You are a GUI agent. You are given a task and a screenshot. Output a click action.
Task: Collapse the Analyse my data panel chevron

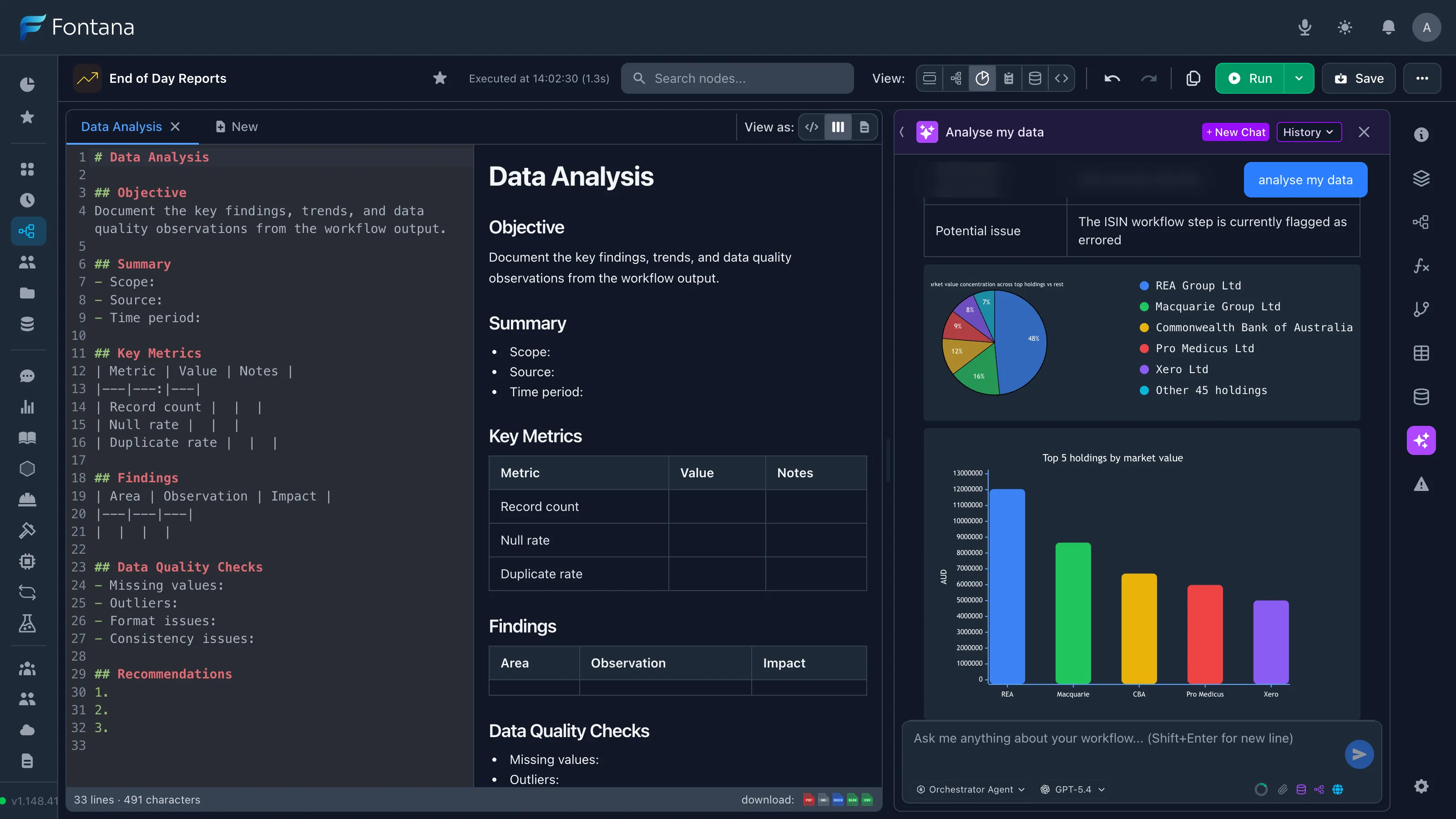click(x=902, y=132)
